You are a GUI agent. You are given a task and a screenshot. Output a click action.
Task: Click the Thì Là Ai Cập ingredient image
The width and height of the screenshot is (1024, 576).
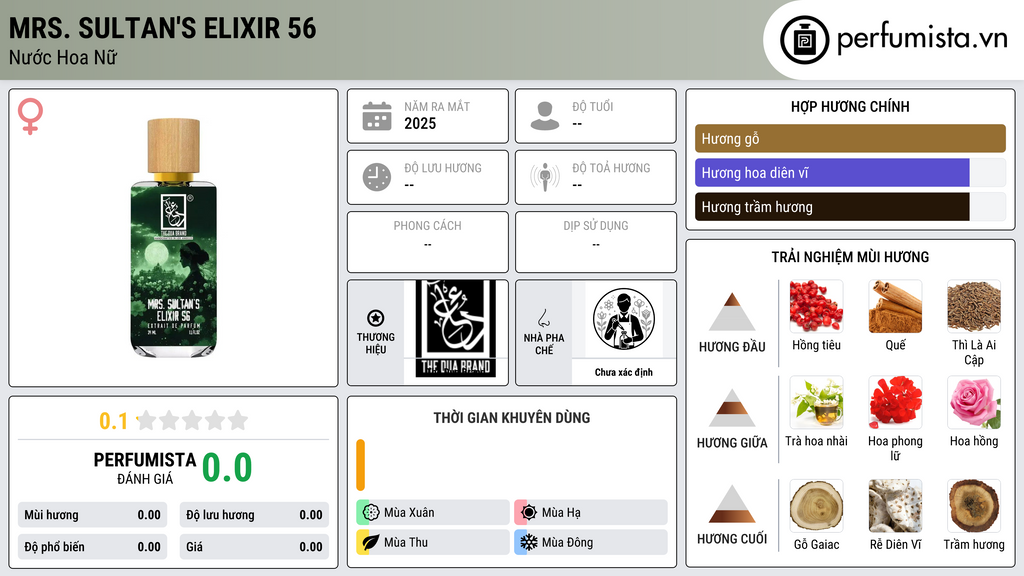[x=974, y=306]
